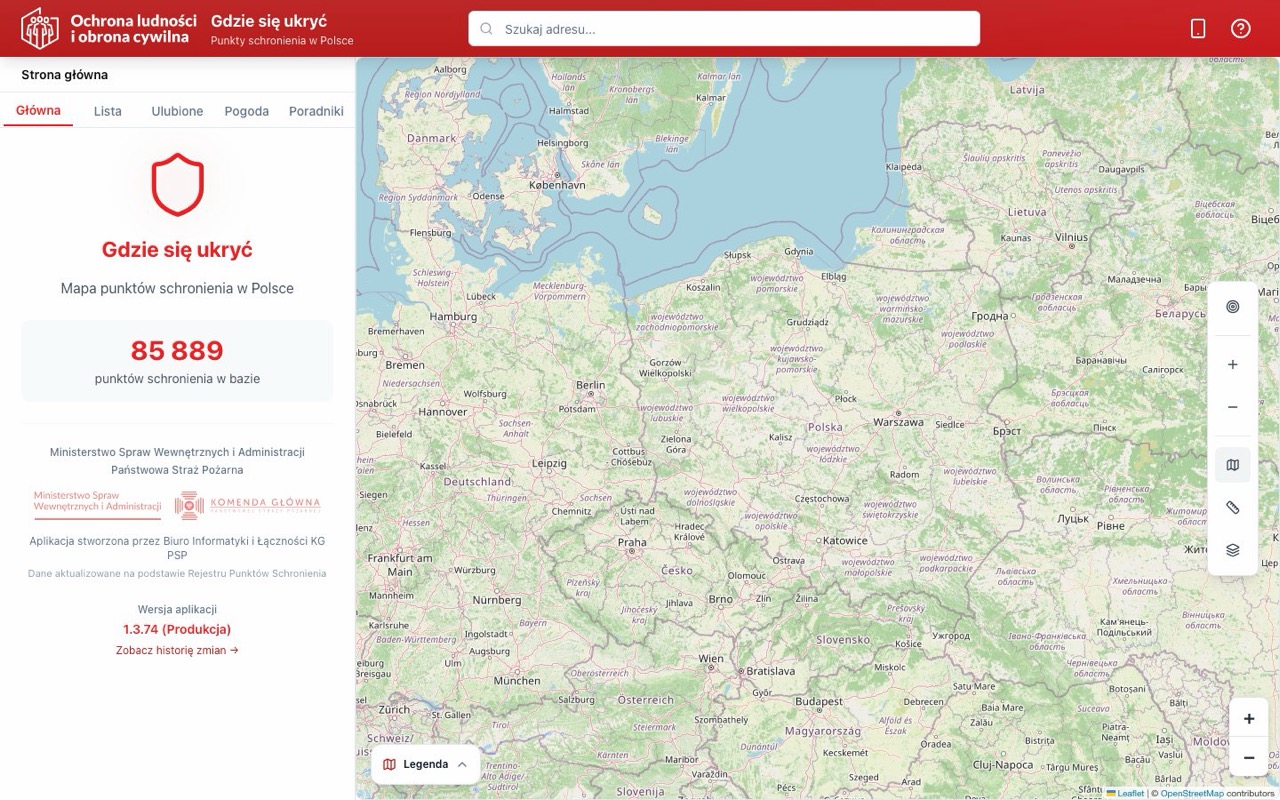Open the Zobacz historię zmian link

177,650
